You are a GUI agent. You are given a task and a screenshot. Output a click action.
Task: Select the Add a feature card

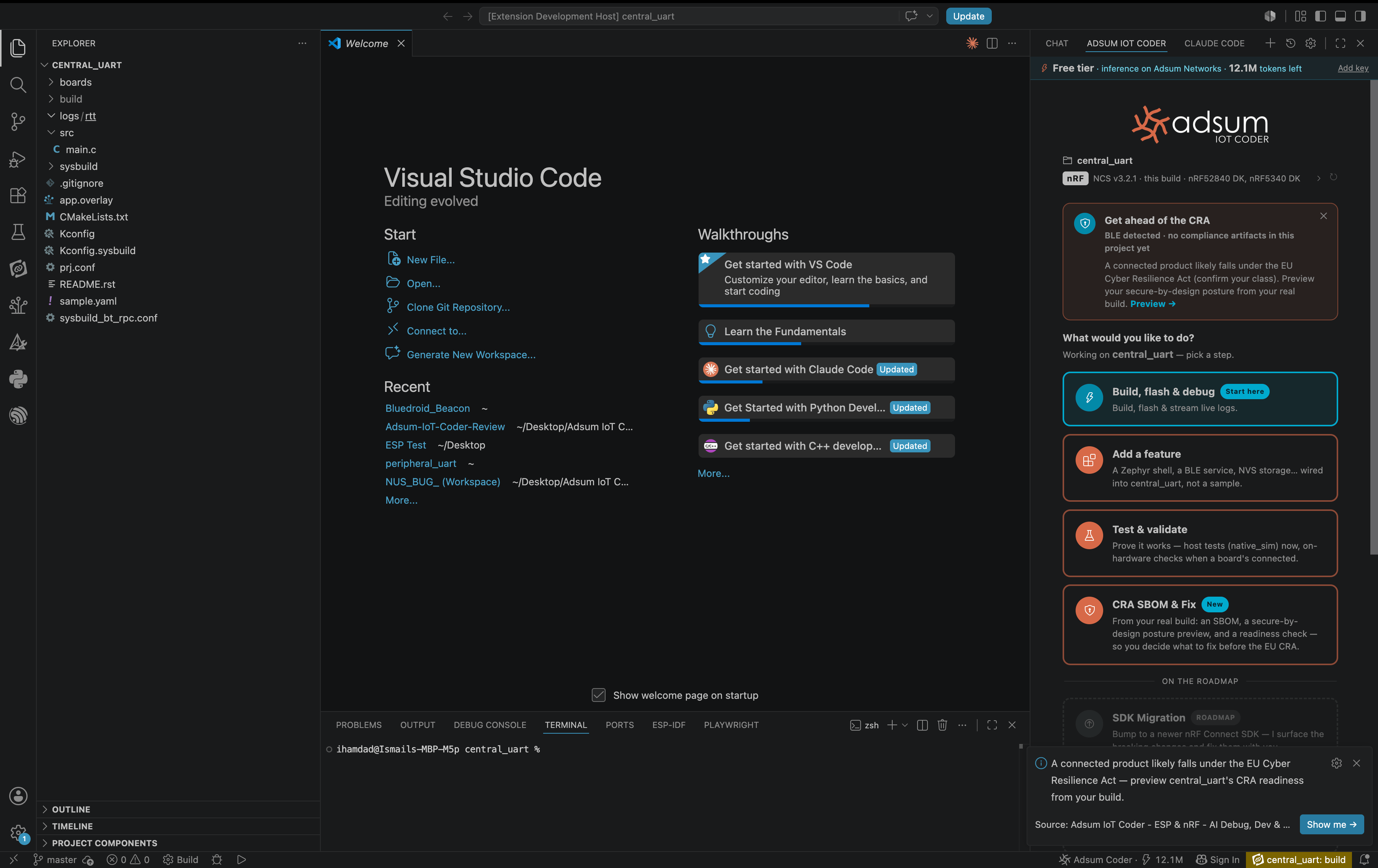[1200, 467]
